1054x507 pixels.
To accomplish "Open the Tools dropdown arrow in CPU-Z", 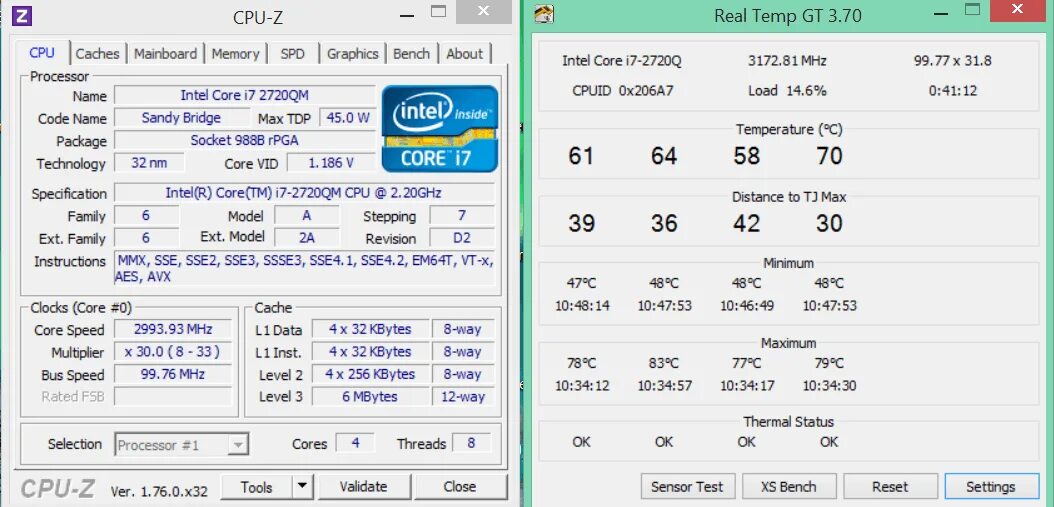I will (303, 486).
